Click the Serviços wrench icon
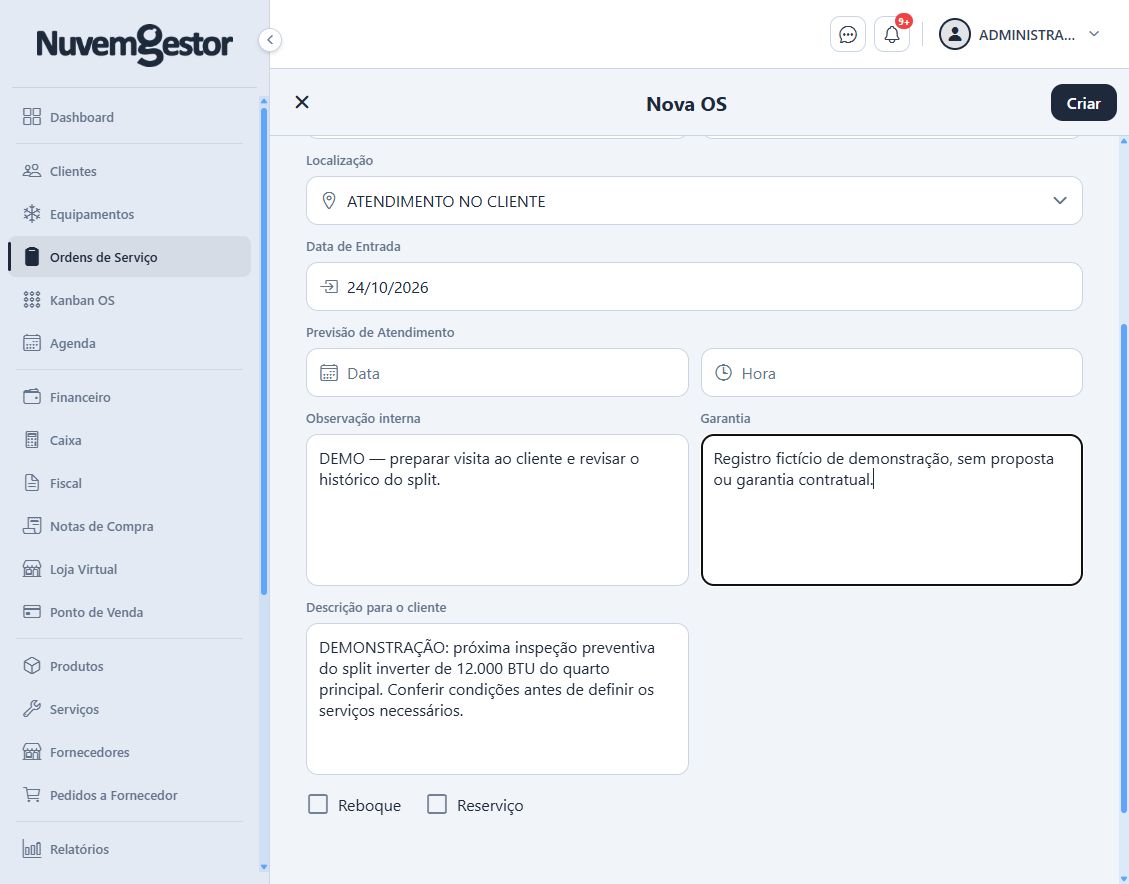This screenshot has width=1129, height=884. pos(32,709)
